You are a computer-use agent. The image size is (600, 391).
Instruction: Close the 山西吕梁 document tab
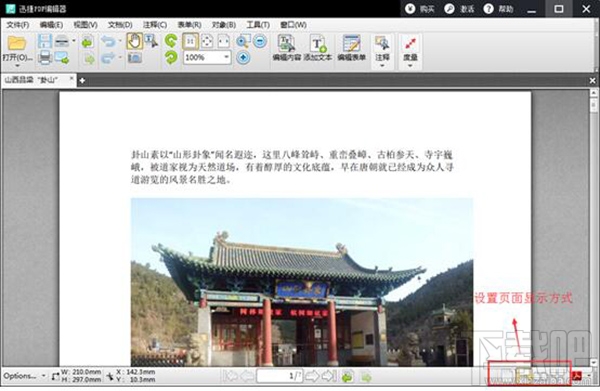tap(71, 78)
